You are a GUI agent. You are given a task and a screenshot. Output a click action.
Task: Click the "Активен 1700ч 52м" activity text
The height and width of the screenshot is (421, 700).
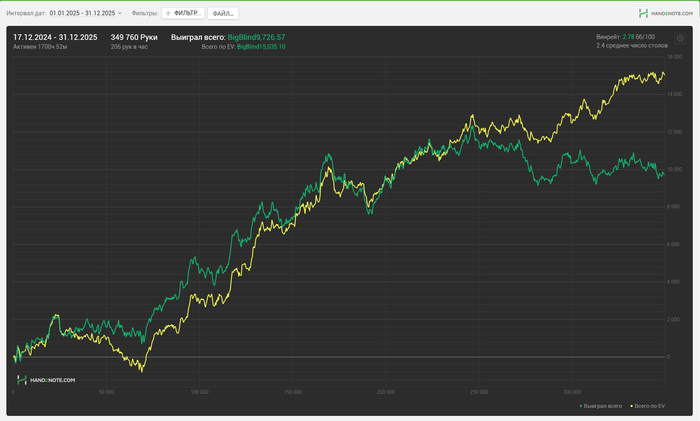click(40, 47)
